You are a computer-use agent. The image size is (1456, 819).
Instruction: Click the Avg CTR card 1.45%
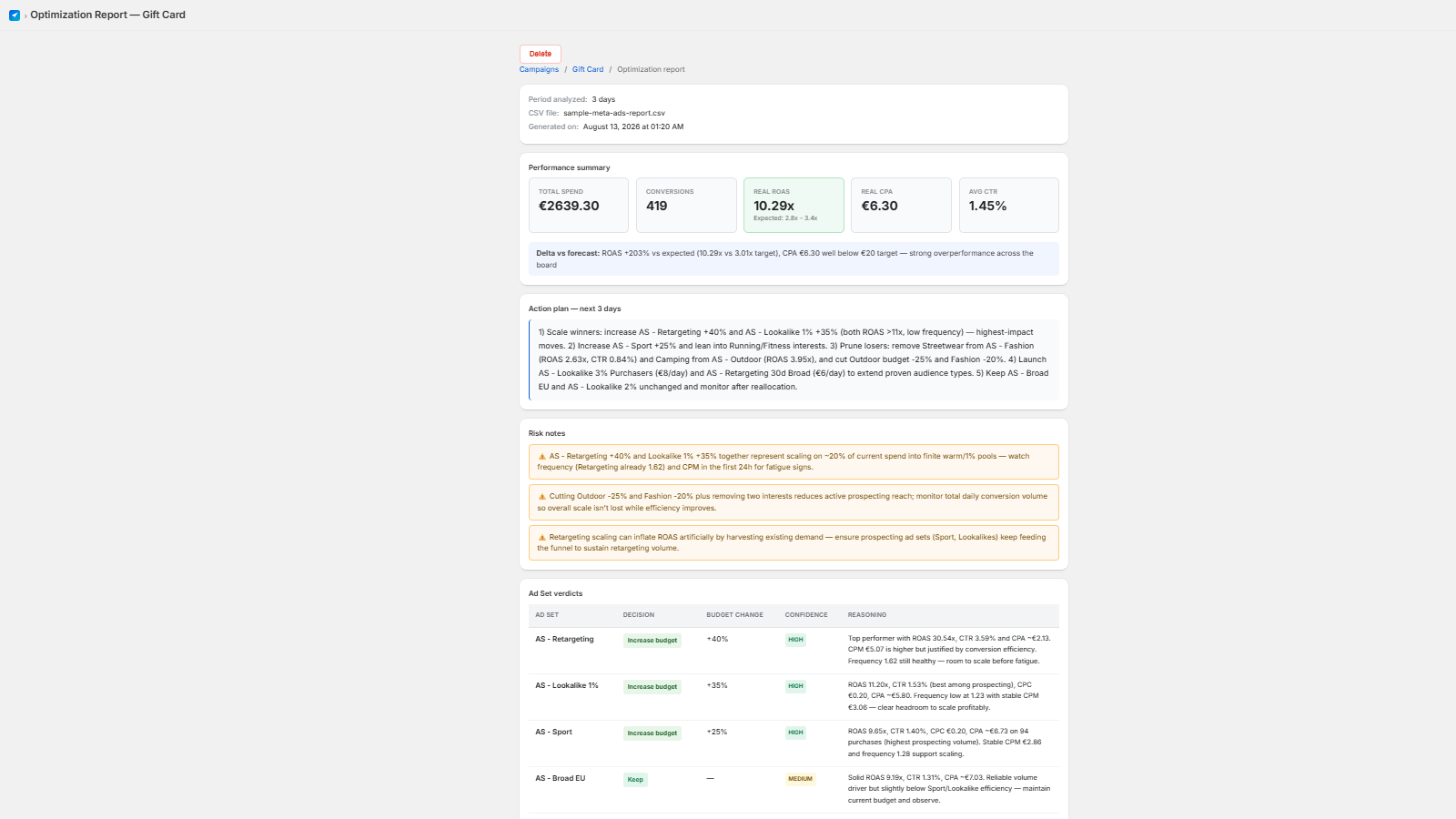click(x=1009, y=205)
